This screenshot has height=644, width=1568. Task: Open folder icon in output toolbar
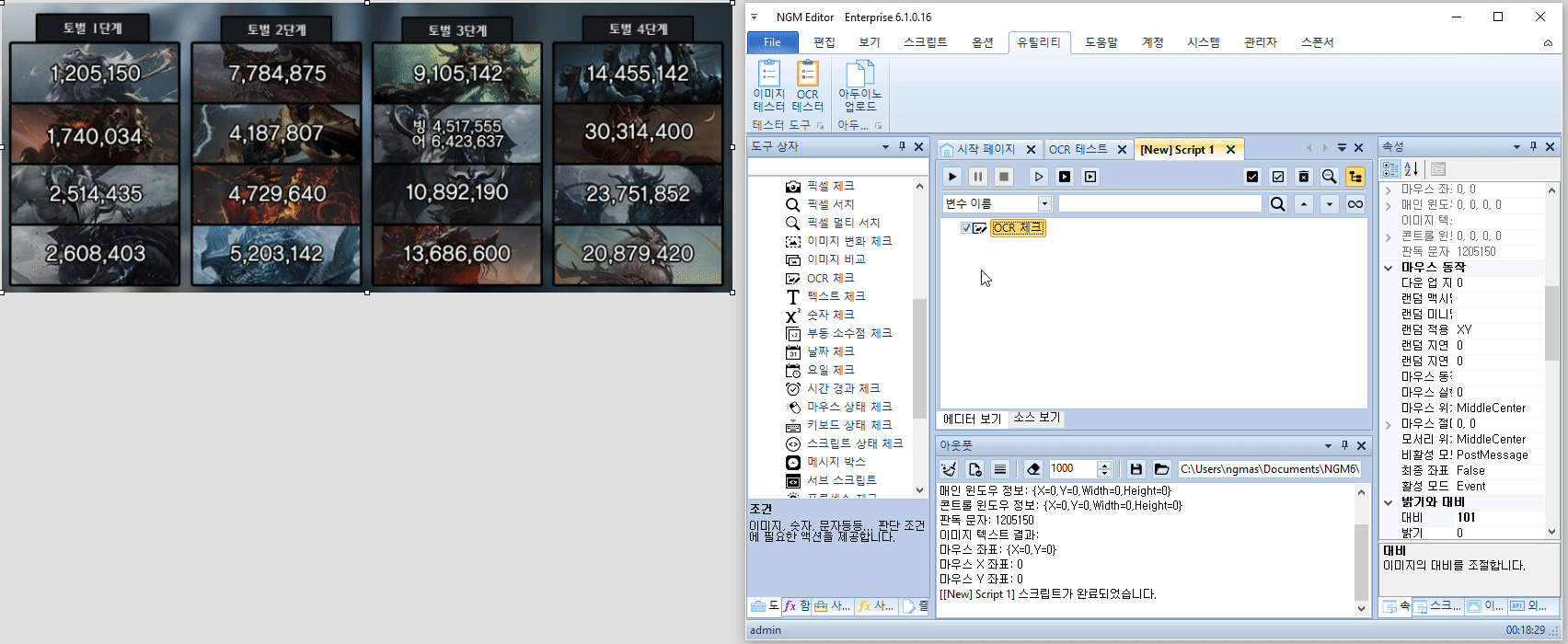(1161, 469)
